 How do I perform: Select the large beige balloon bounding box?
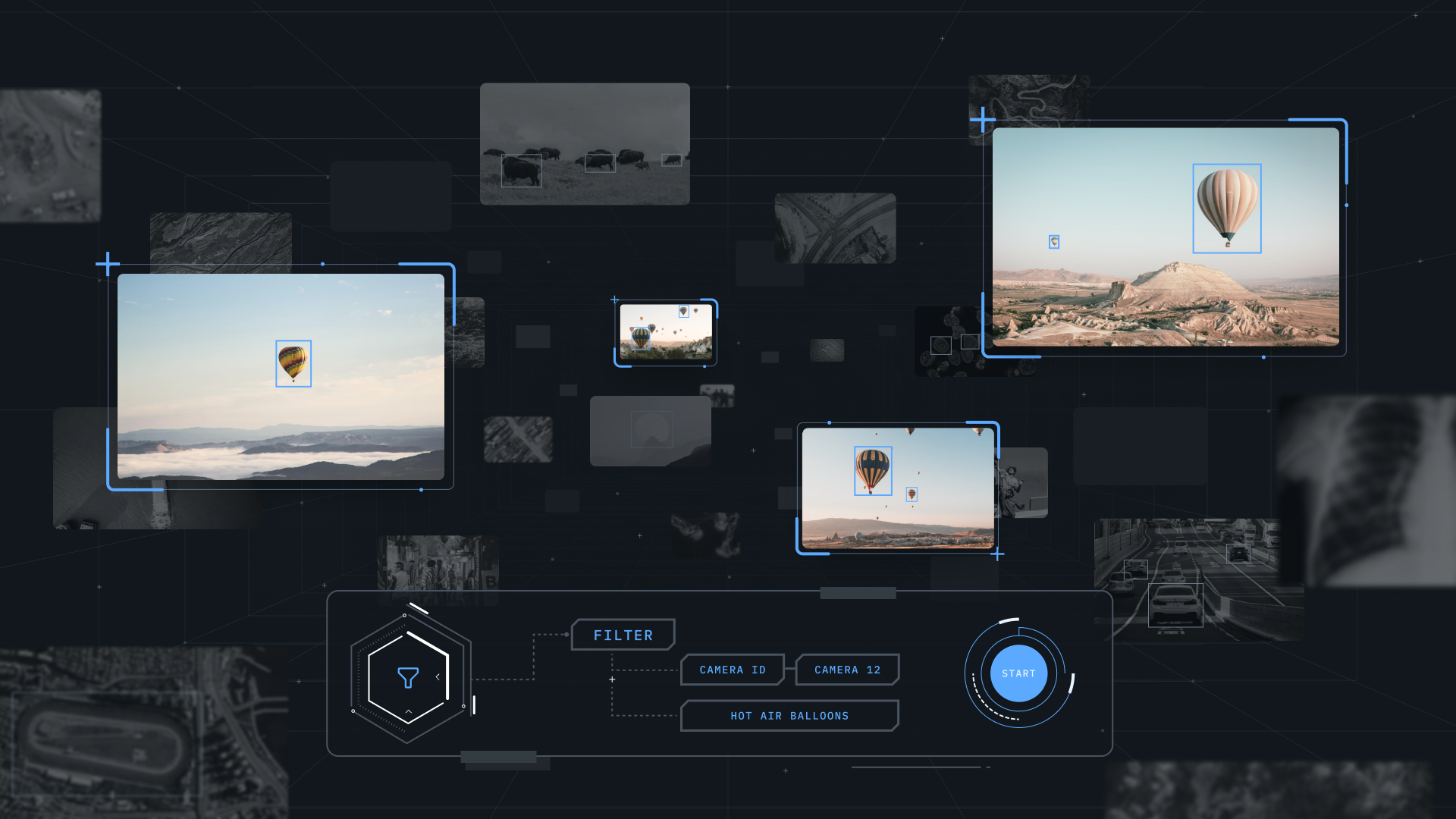pyautogui.click(x=1227, y=208)
